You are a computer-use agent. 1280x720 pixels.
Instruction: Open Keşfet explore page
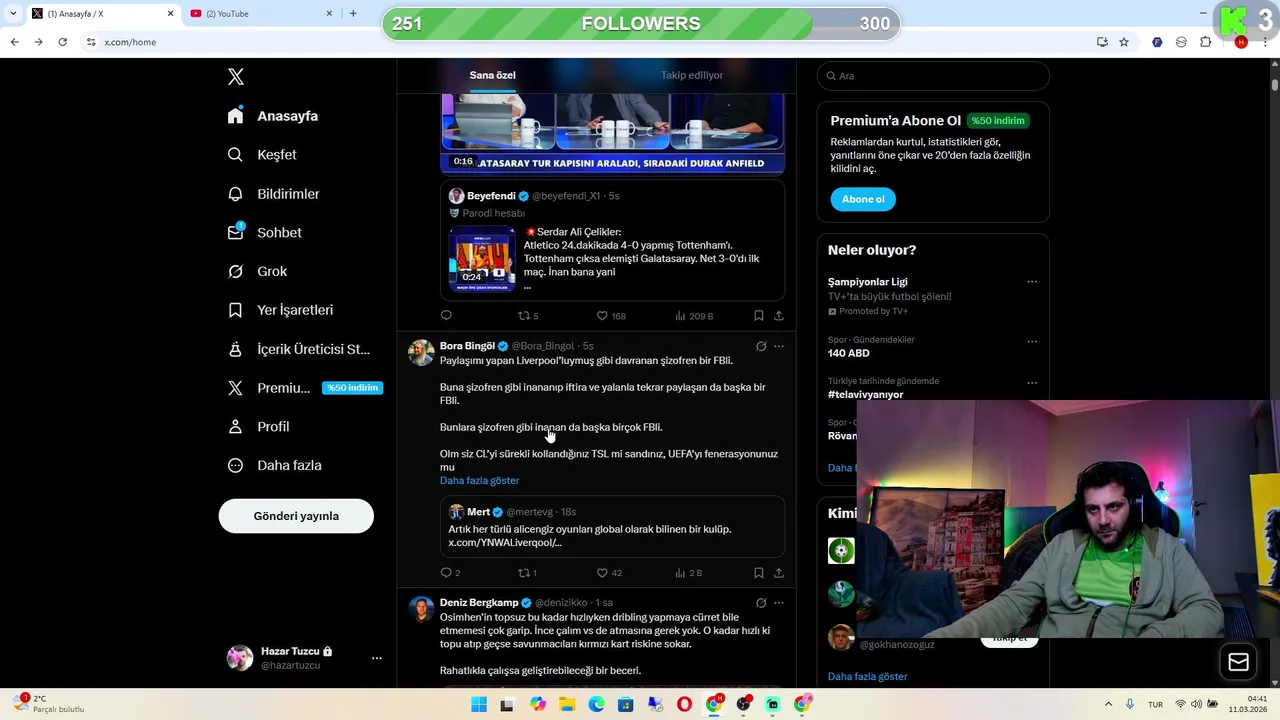click(262, 155)
